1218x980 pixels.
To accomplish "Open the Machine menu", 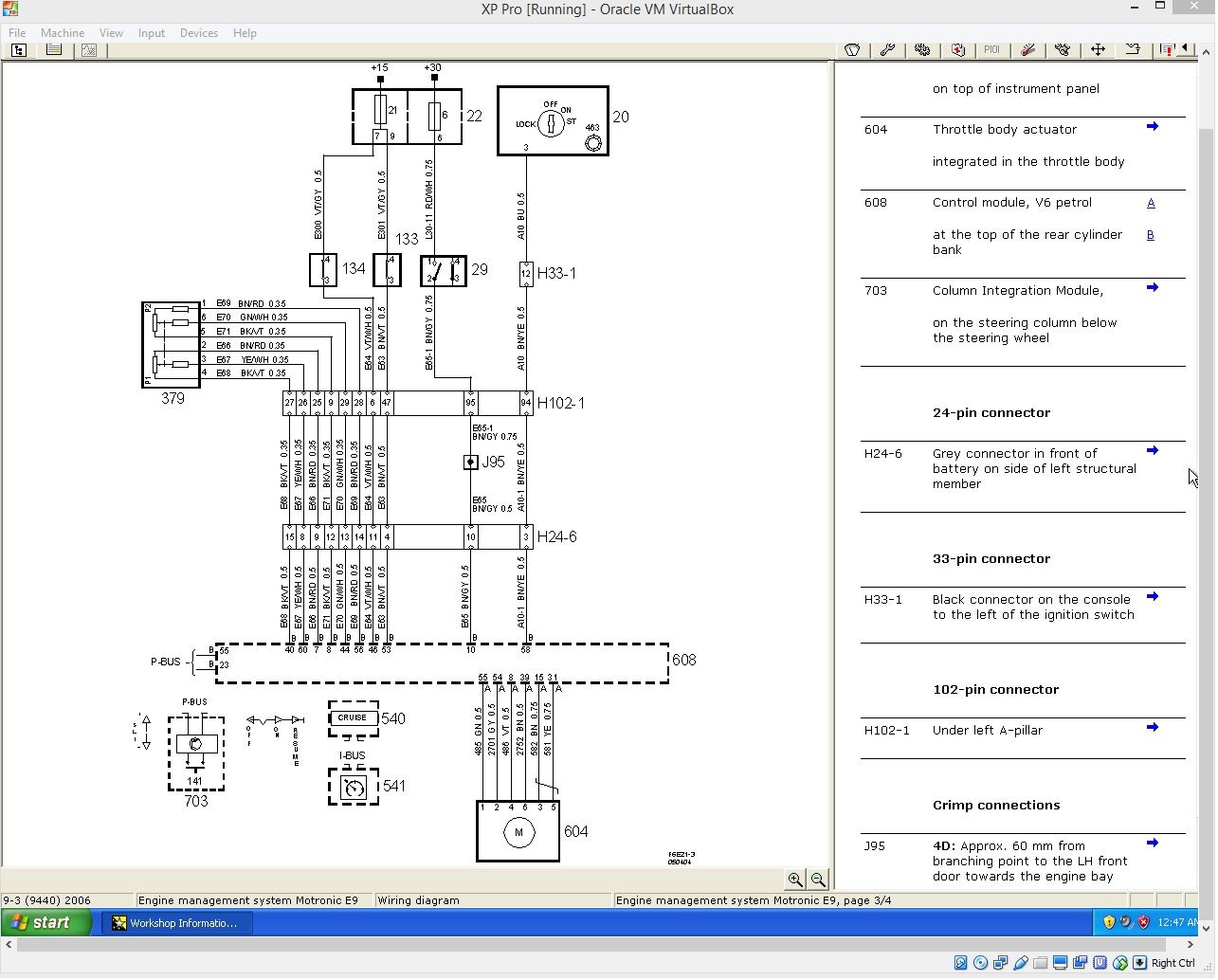I will [x=63, y=32].
